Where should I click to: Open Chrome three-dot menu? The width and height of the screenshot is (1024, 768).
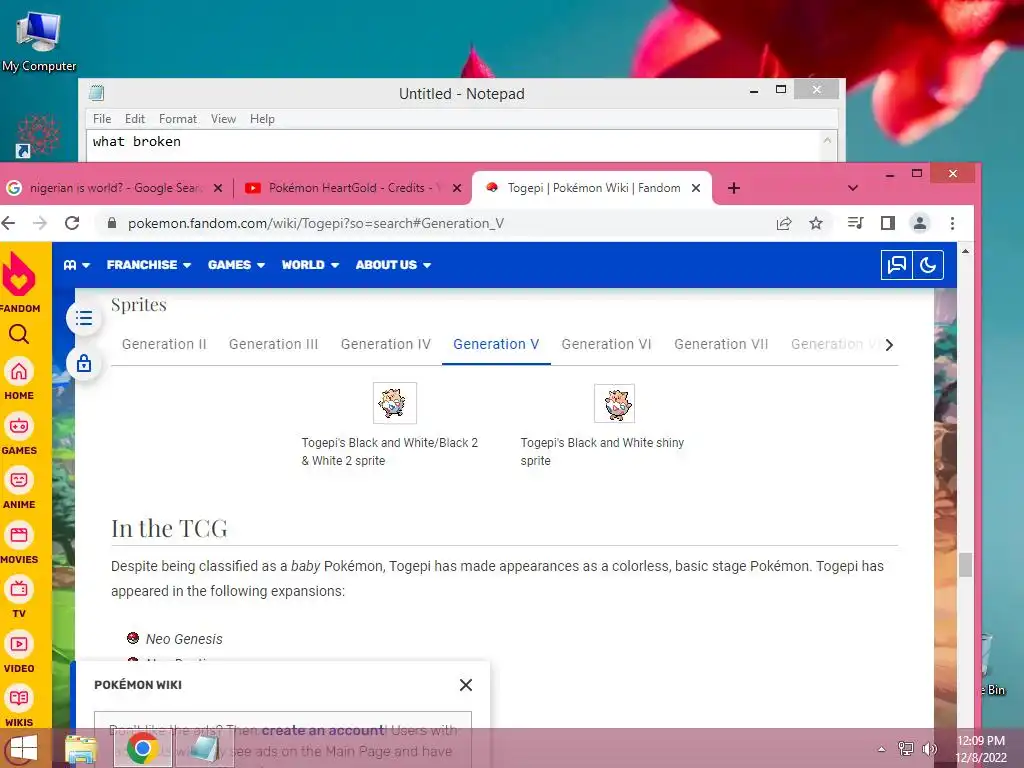[952, 223]
